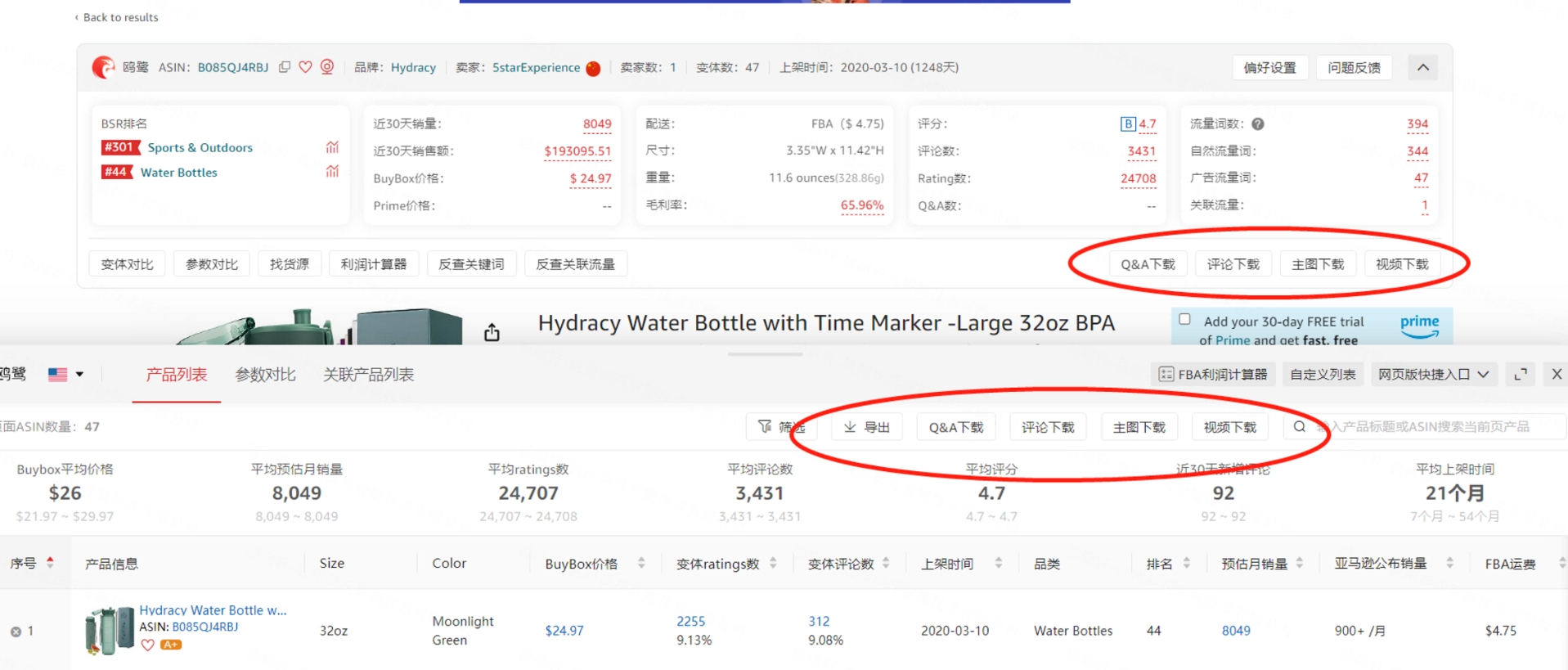The width and height of the screenshot is (1568, 670).
Task: Click the orange A+ badge in row 1
Action: click(x=171, y=645)
